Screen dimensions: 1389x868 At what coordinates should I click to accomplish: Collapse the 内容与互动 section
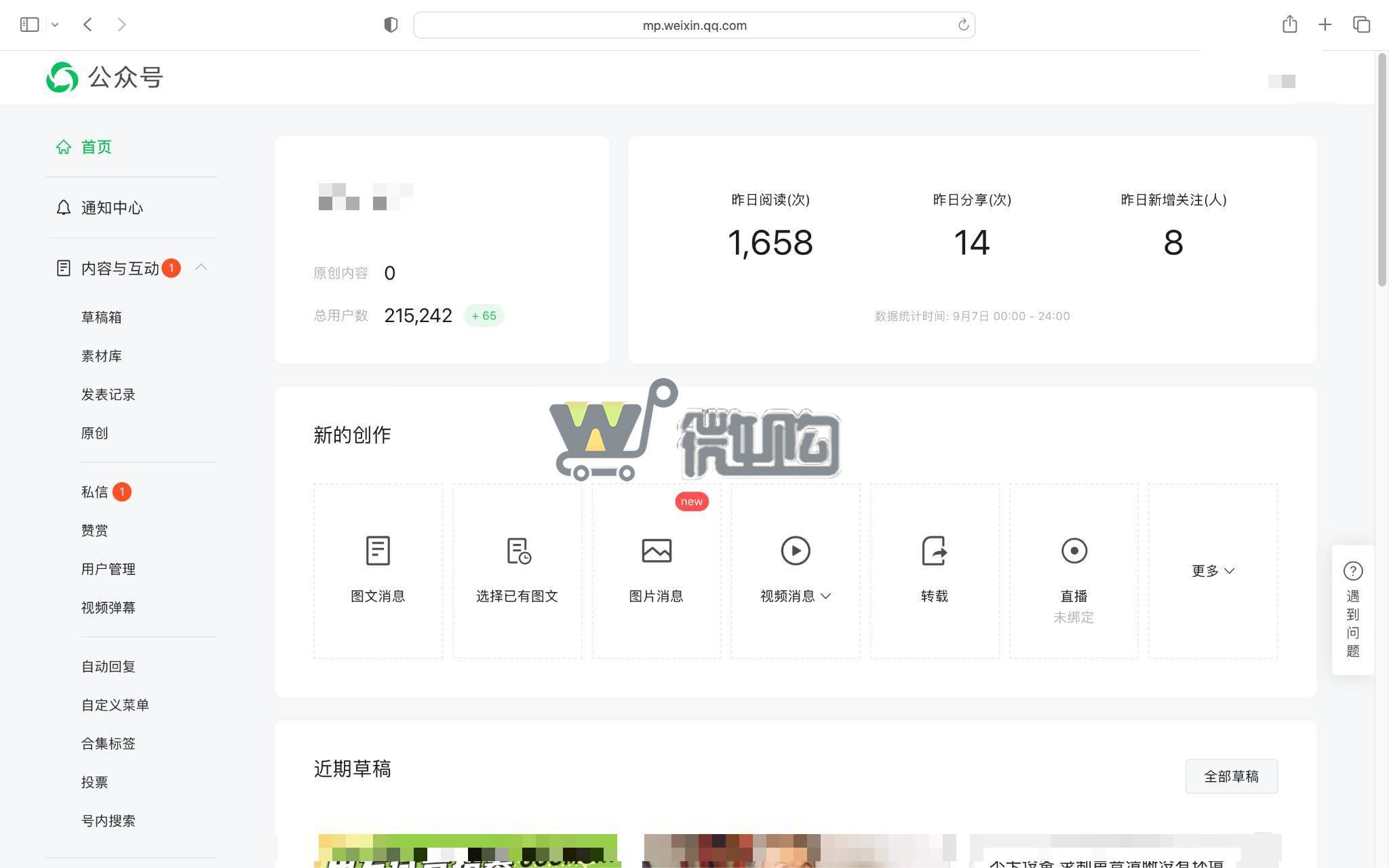[x=201, y=268]
